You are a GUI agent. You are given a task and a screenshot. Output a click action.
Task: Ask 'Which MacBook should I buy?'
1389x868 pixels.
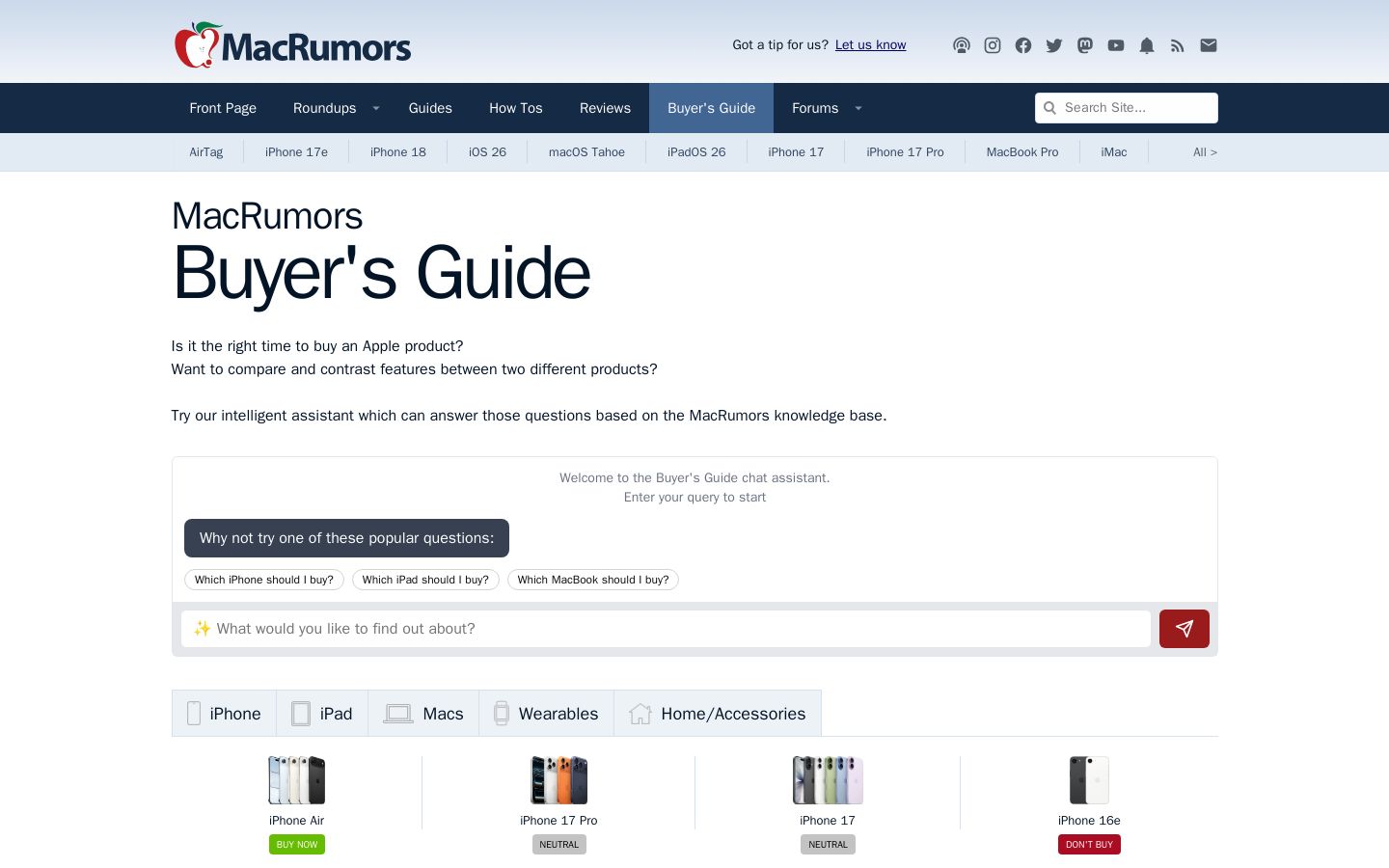593,580
